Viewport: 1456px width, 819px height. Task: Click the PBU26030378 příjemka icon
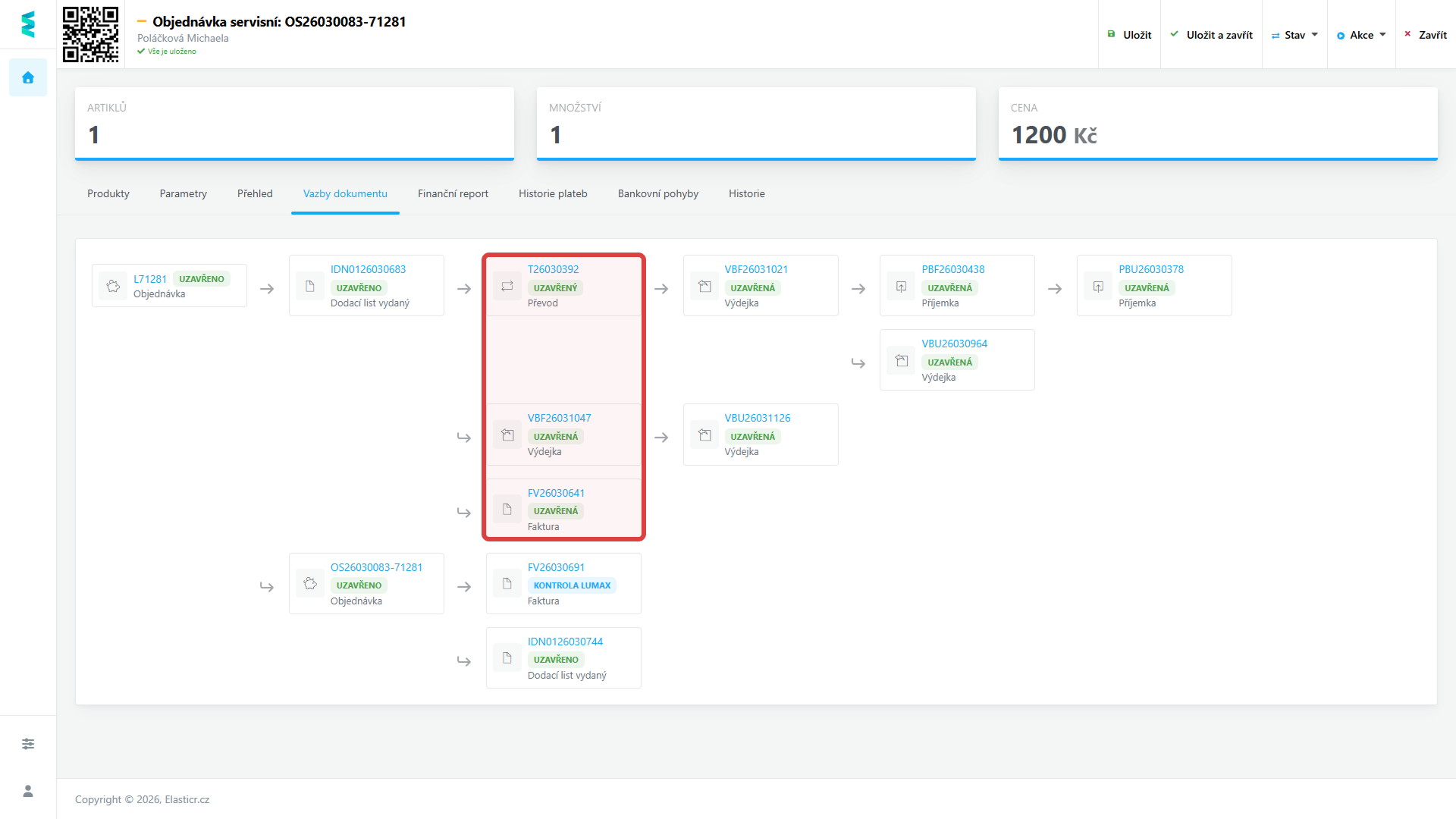[1099, 286]
